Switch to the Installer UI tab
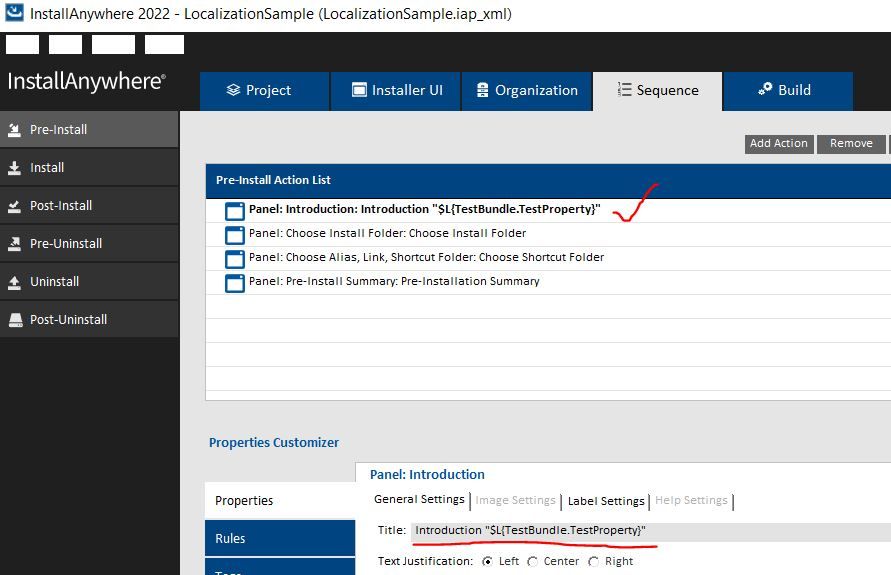The image size is (891, 575). pos(395,91)
